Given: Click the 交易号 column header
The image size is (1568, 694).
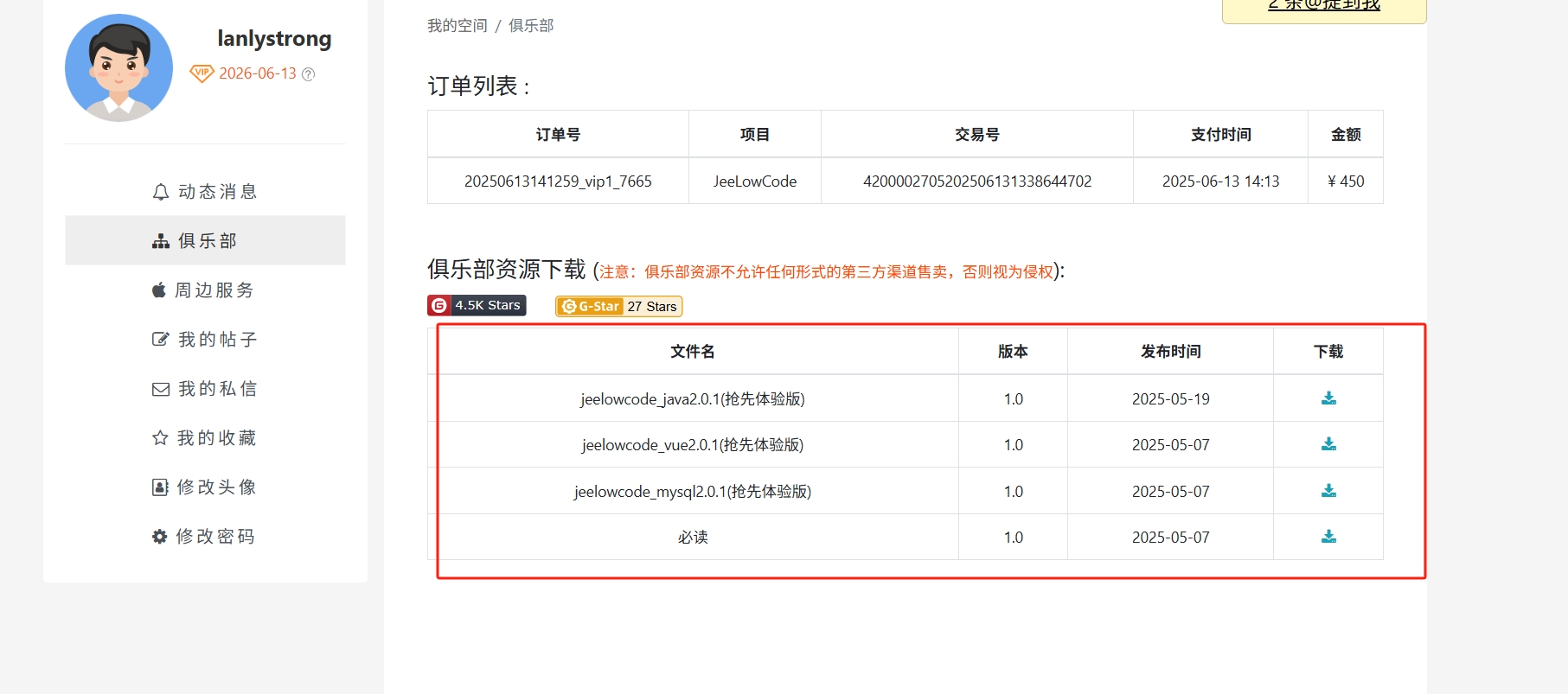Looking at the screenshot, I should 977,135.
